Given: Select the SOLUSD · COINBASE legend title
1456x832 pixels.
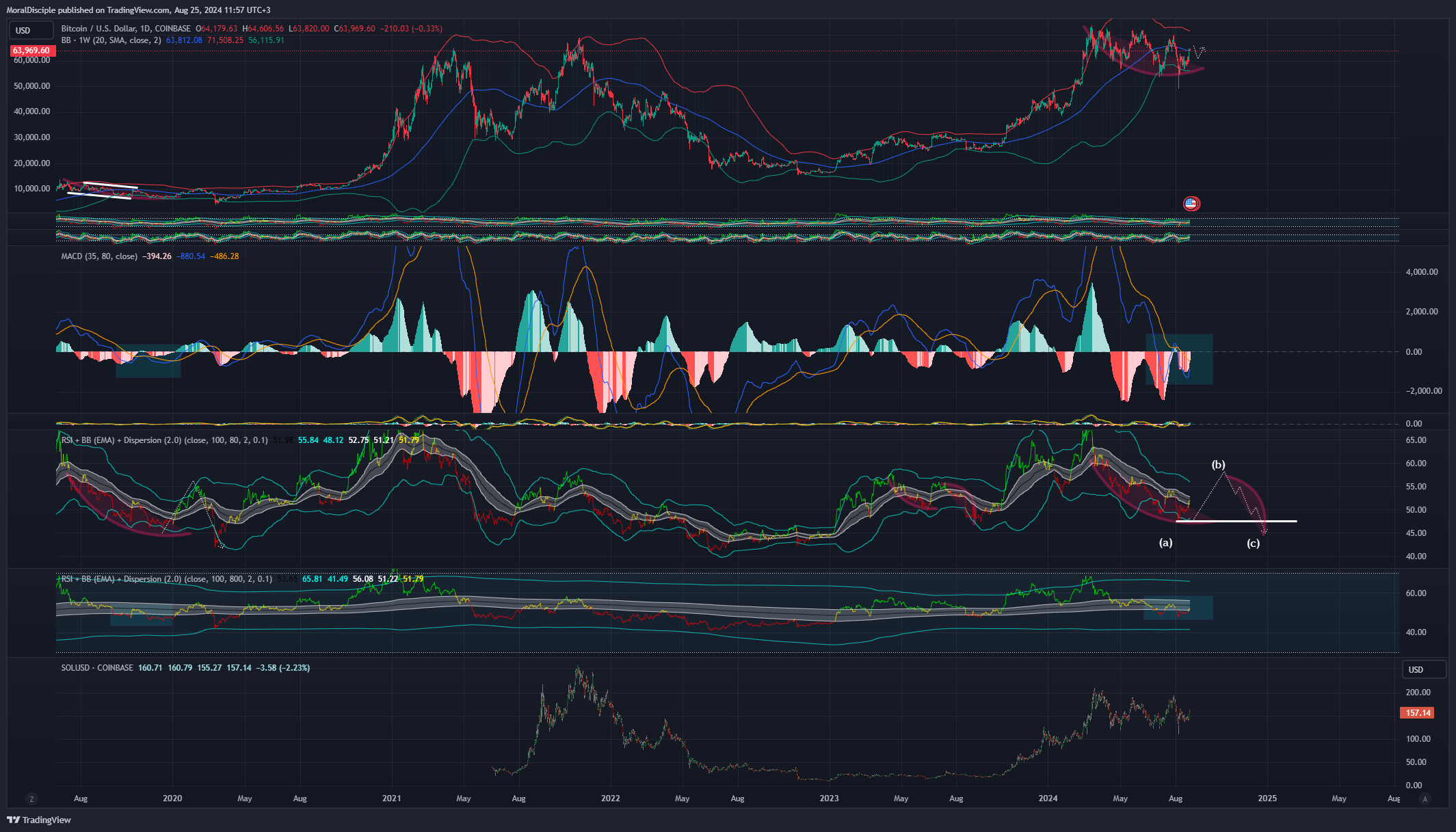Looking at the screenshot, I should coord(97,668).
